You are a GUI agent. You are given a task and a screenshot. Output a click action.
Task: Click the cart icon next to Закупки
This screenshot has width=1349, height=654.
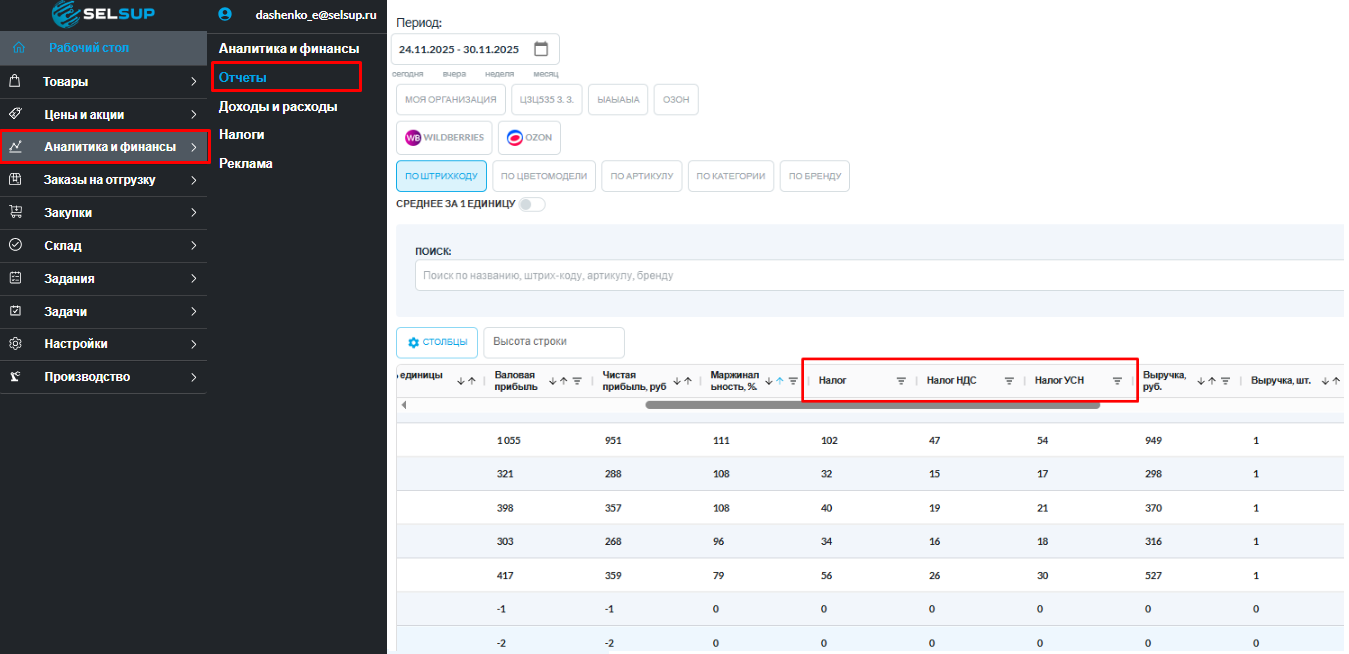(15, 212)
